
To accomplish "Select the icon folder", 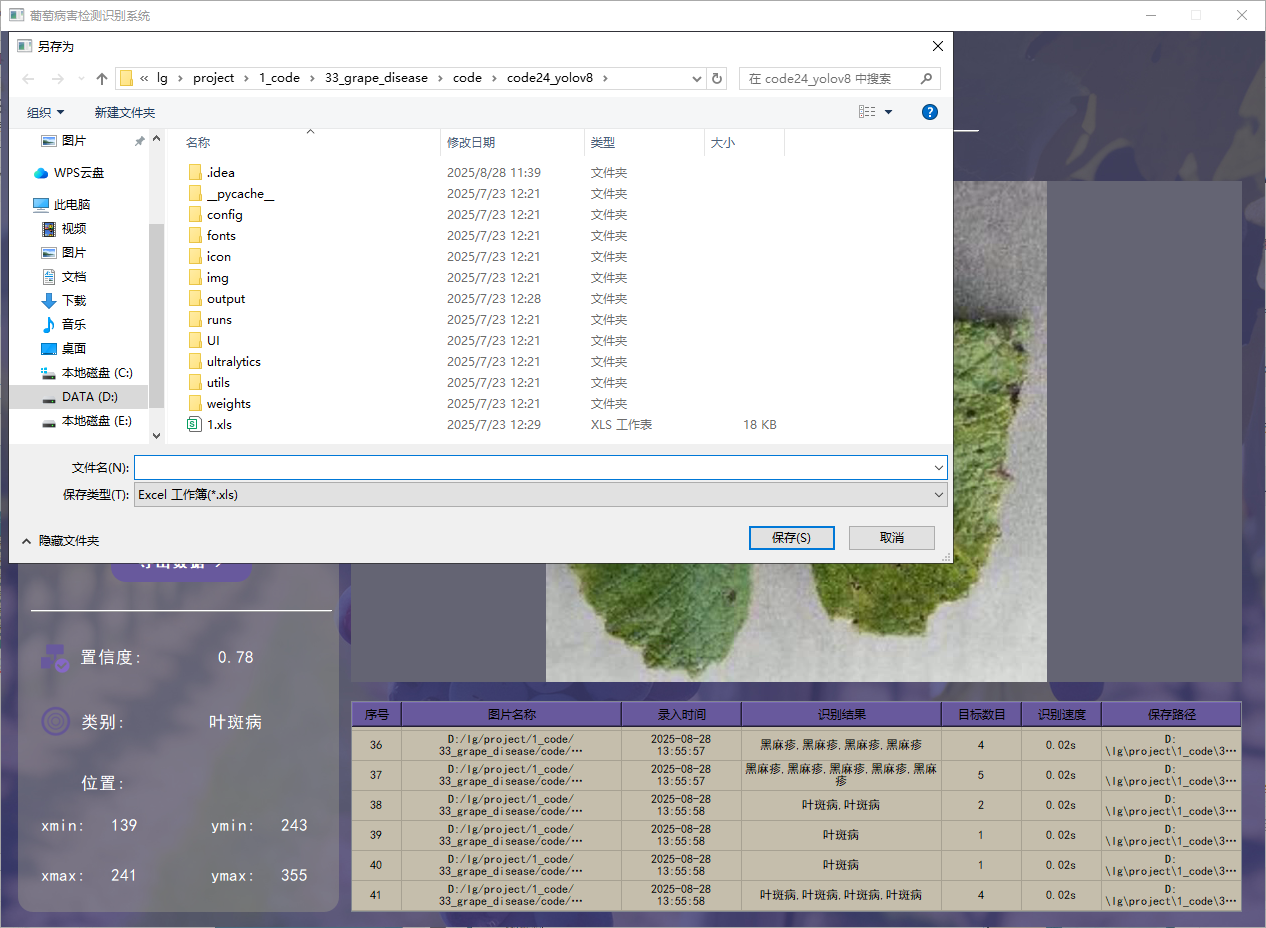I will (209, 257).
